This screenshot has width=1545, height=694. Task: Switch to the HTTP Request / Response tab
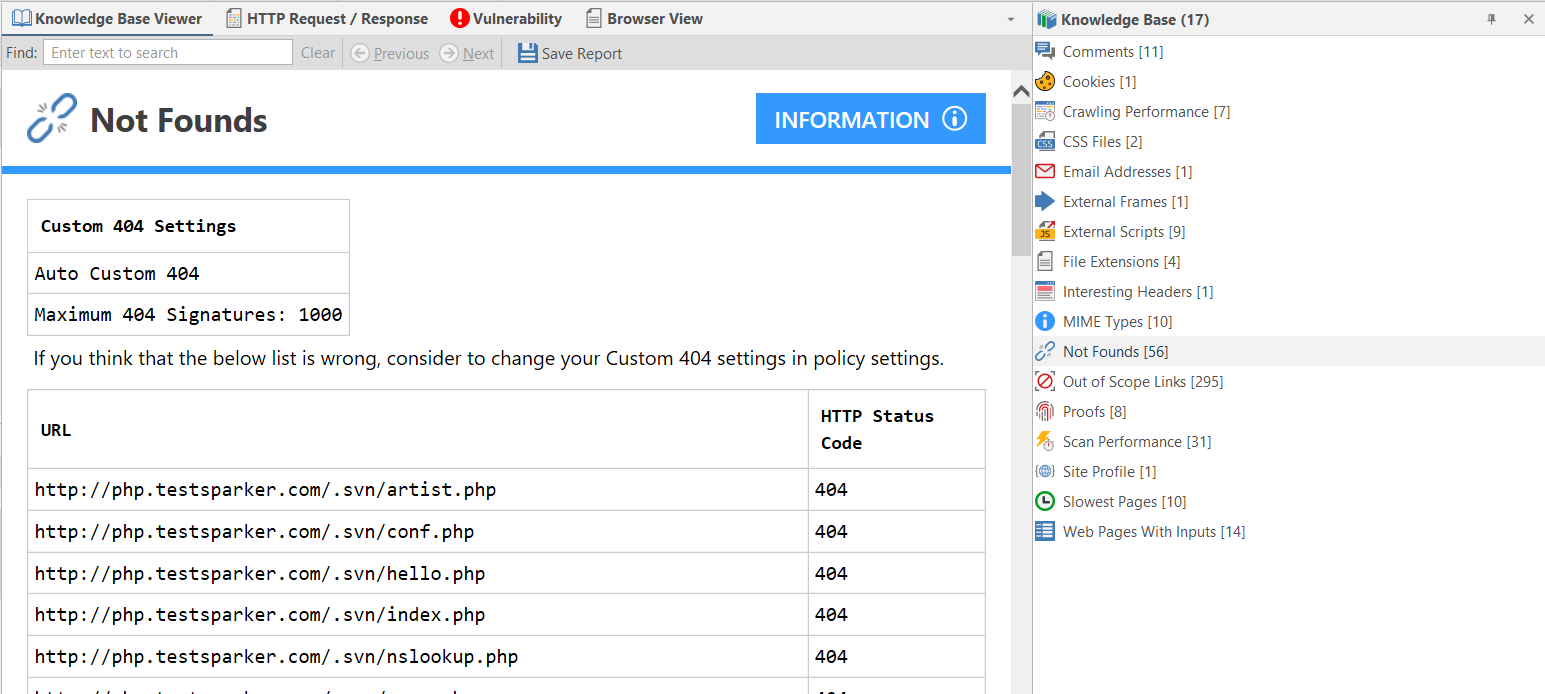[x=327, y=18]
